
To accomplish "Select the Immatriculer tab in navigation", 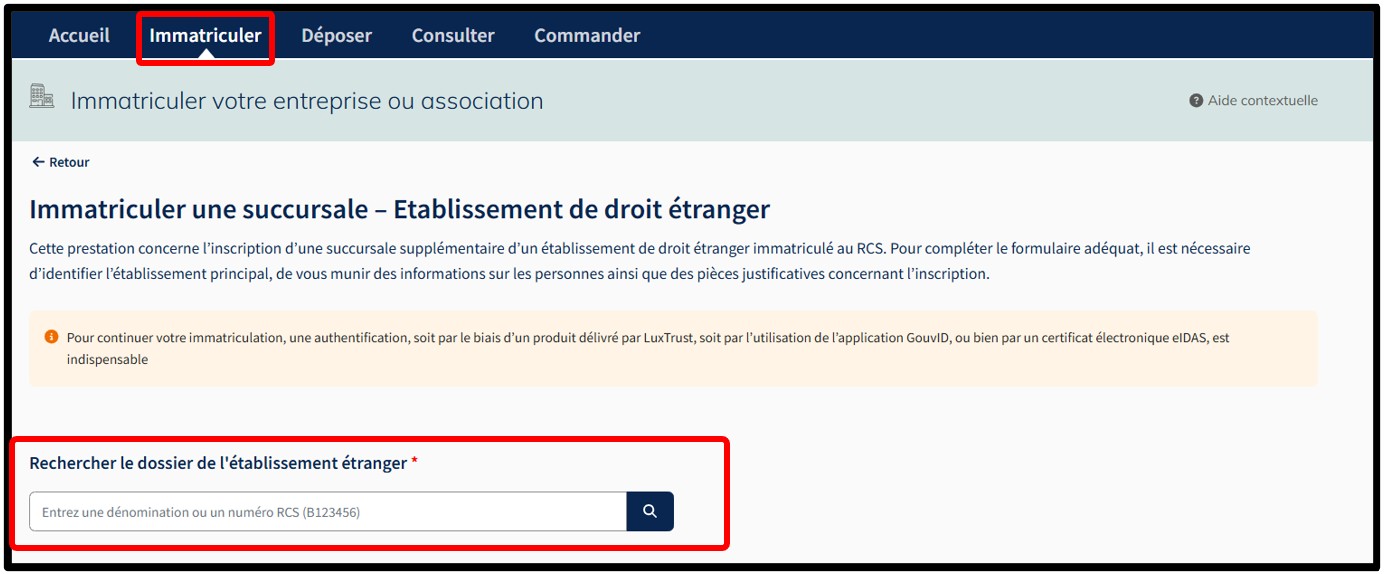I will pos(205,36).
